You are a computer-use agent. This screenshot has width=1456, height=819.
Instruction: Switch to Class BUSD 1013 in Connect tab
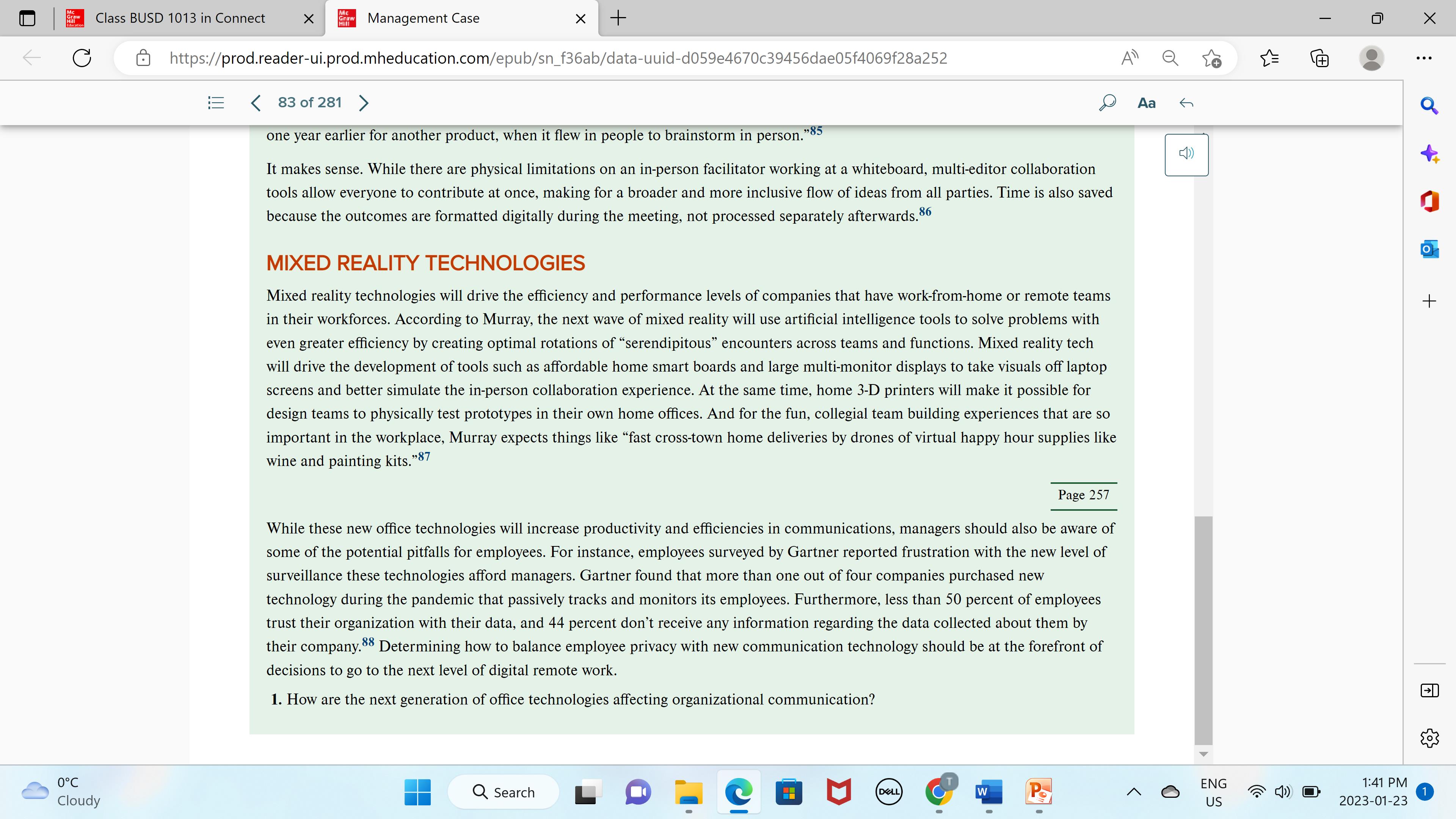[180, 18]
